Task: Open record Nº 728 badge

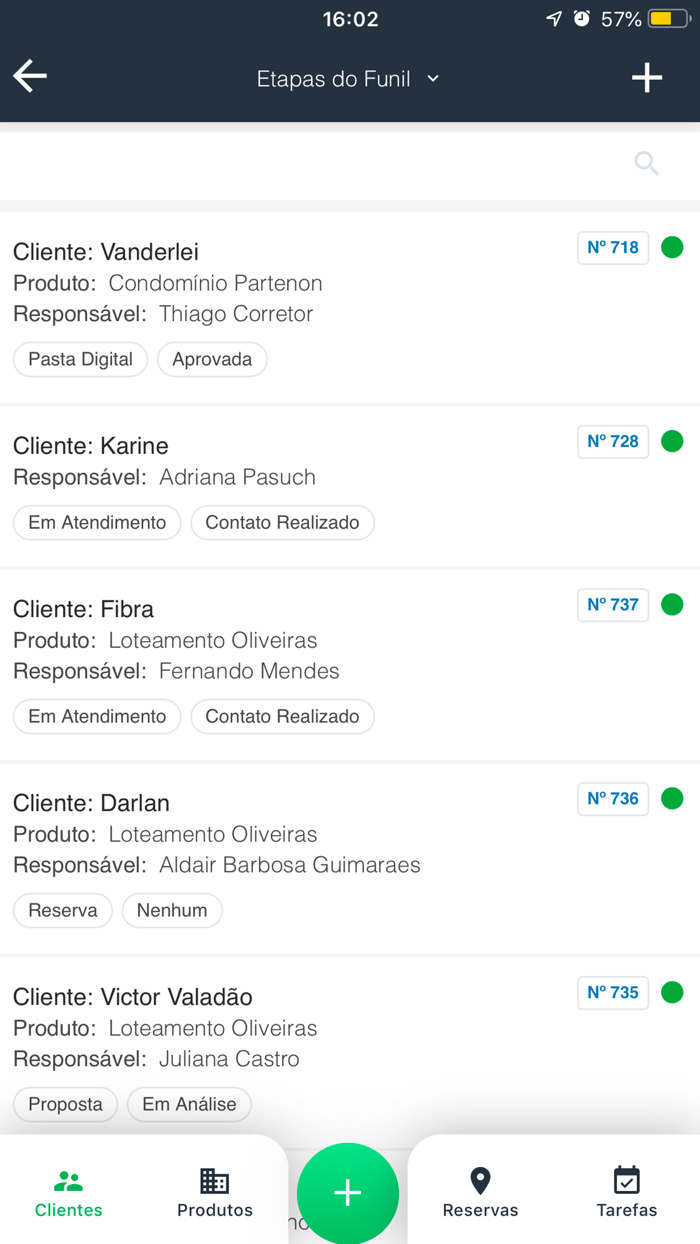Action: pyautogui.click(x=613, y=442)
